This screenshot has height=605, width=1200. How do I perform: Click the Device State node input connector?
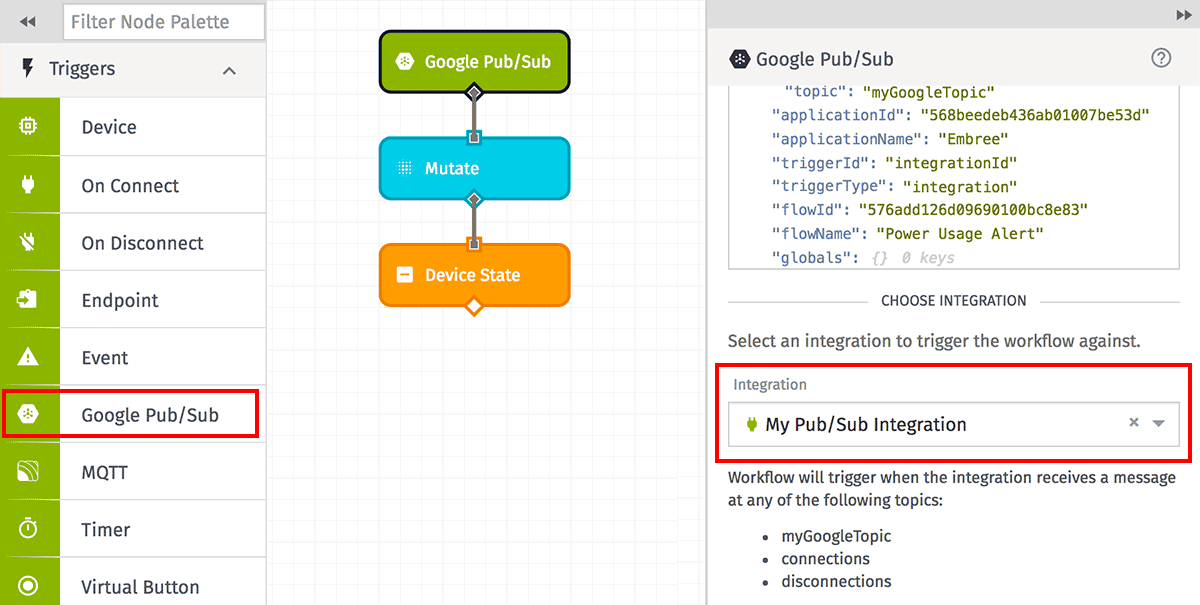[475, 244]
